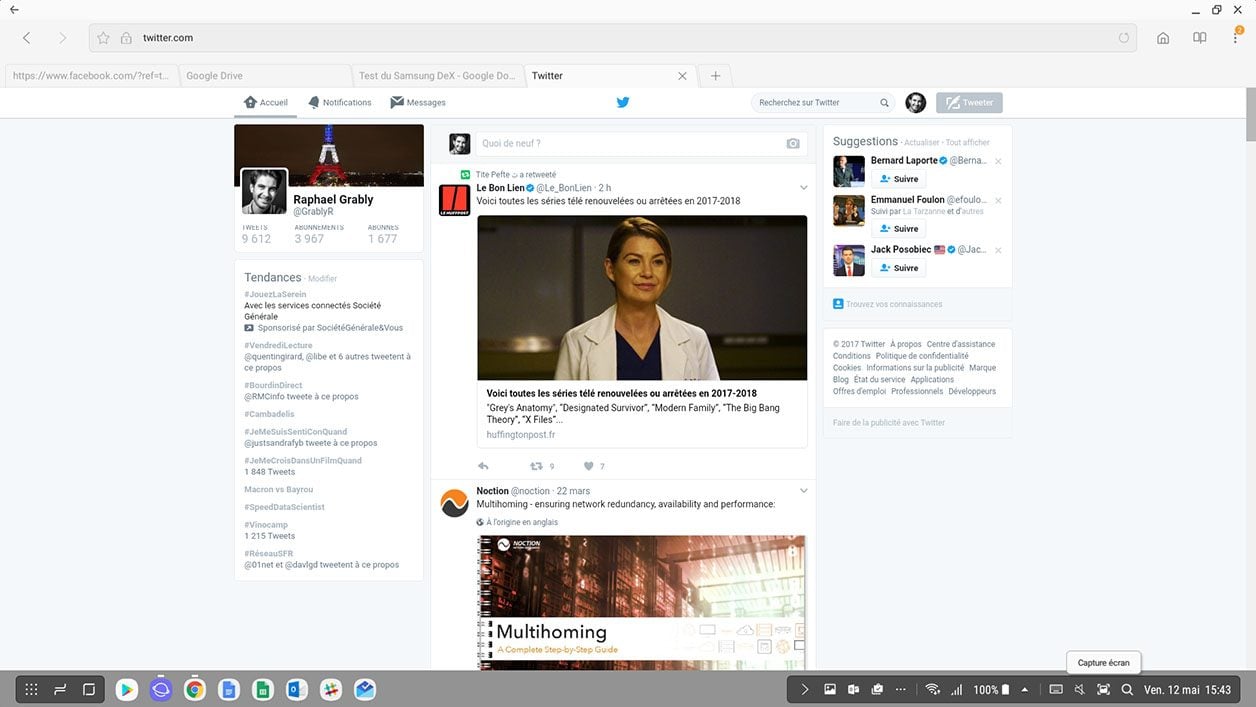Viewport: 1256px width, 707px height.
Task: Click Tout afficher in Suggestions
Action: [968, 143]
